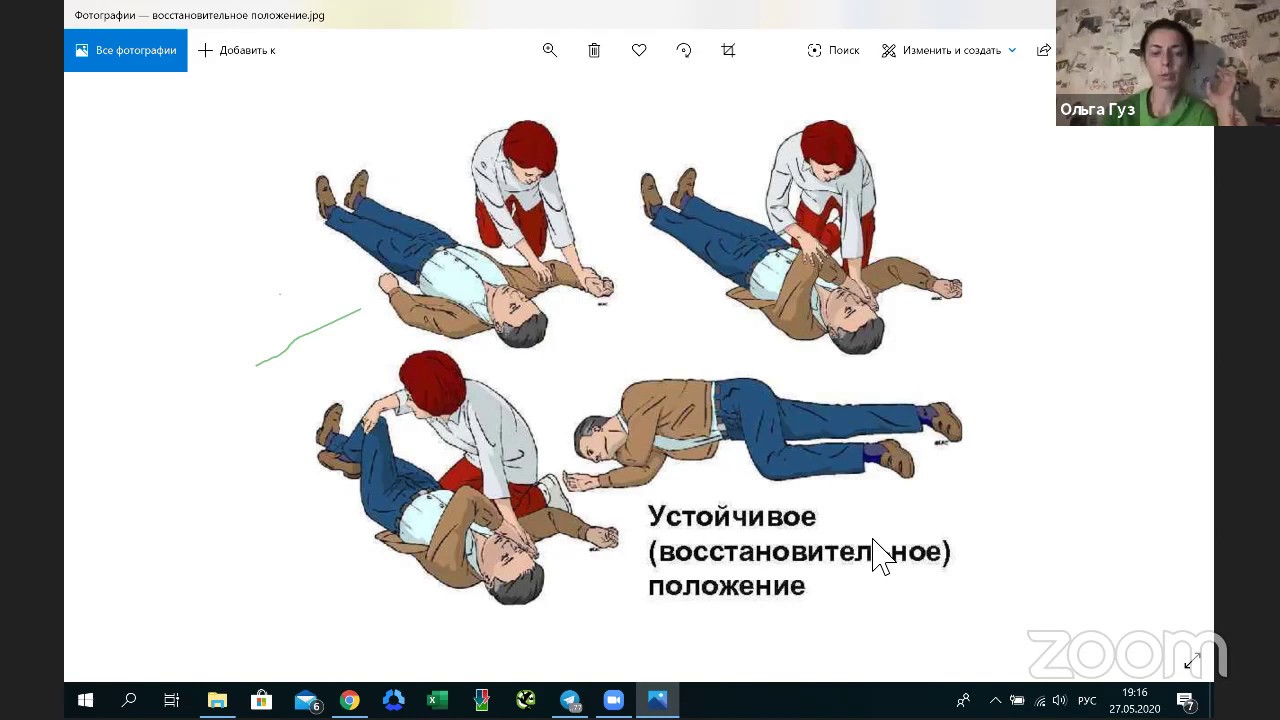
Task: Open Mail app from taskbar
Action: coord(306,701)
